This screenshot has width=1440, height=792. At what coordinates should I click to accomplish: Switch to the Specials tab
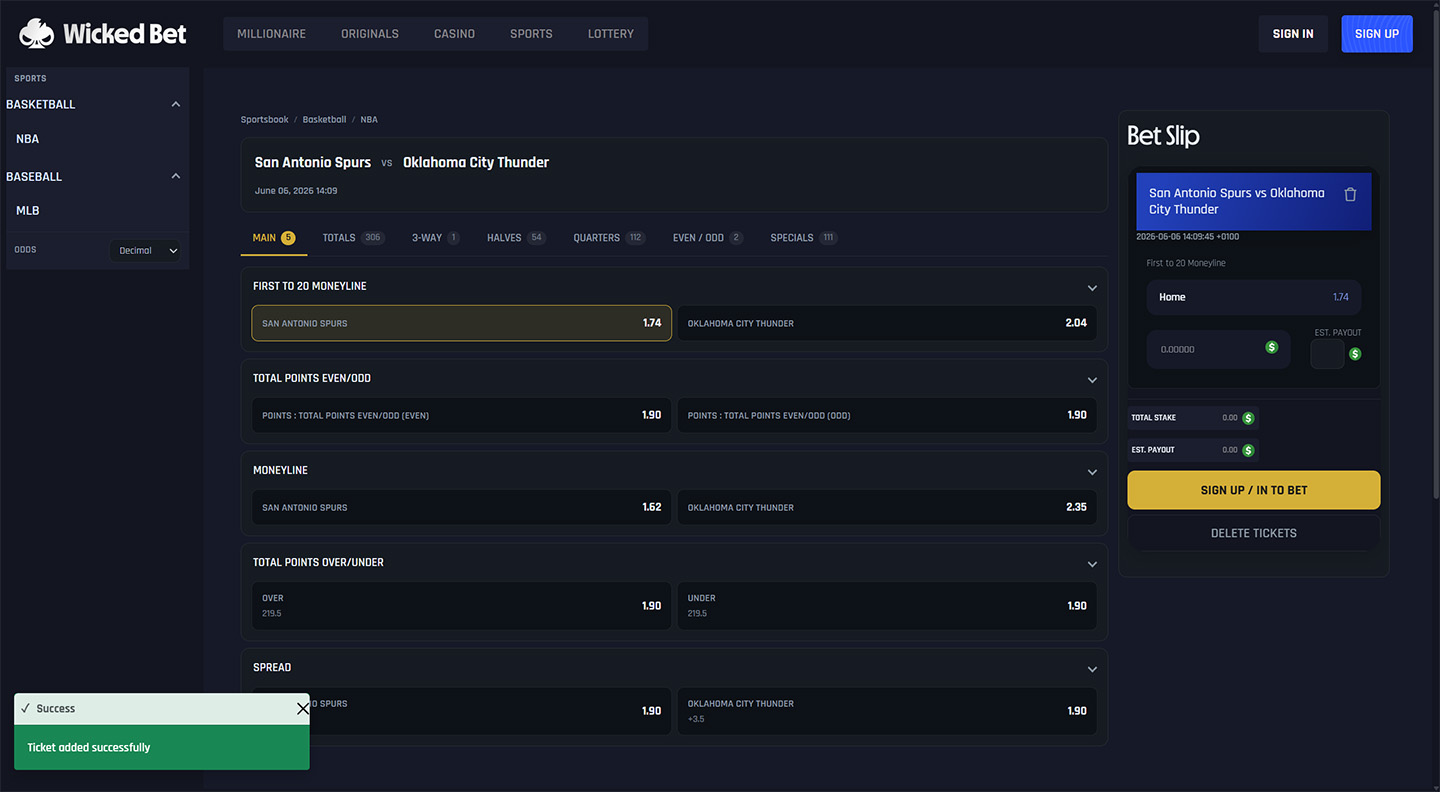[x=804, y=238]
